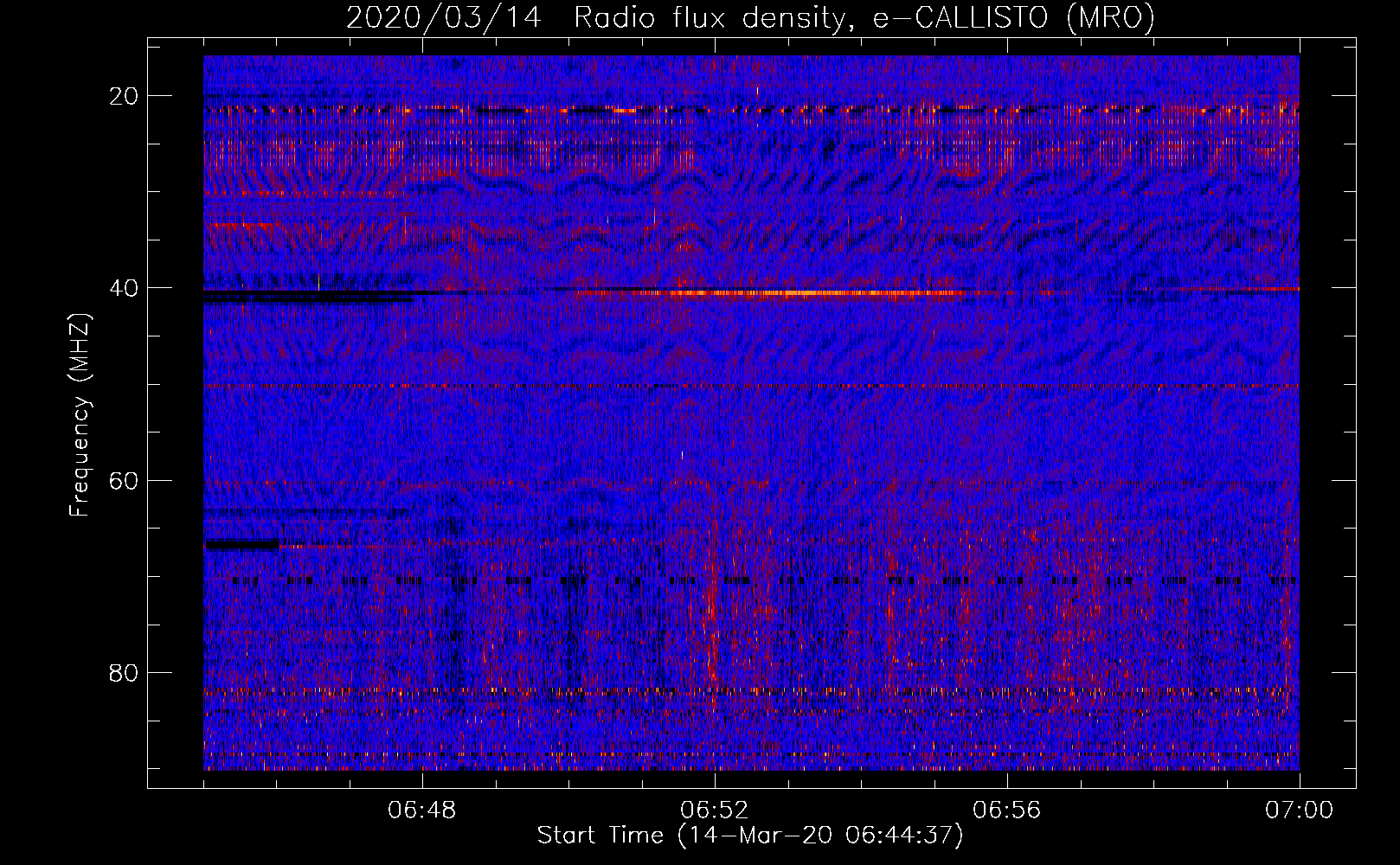This screenshot has height=865, width=1400.
Task: Click the "06:52" time tick label
Action: coord(715,811)
